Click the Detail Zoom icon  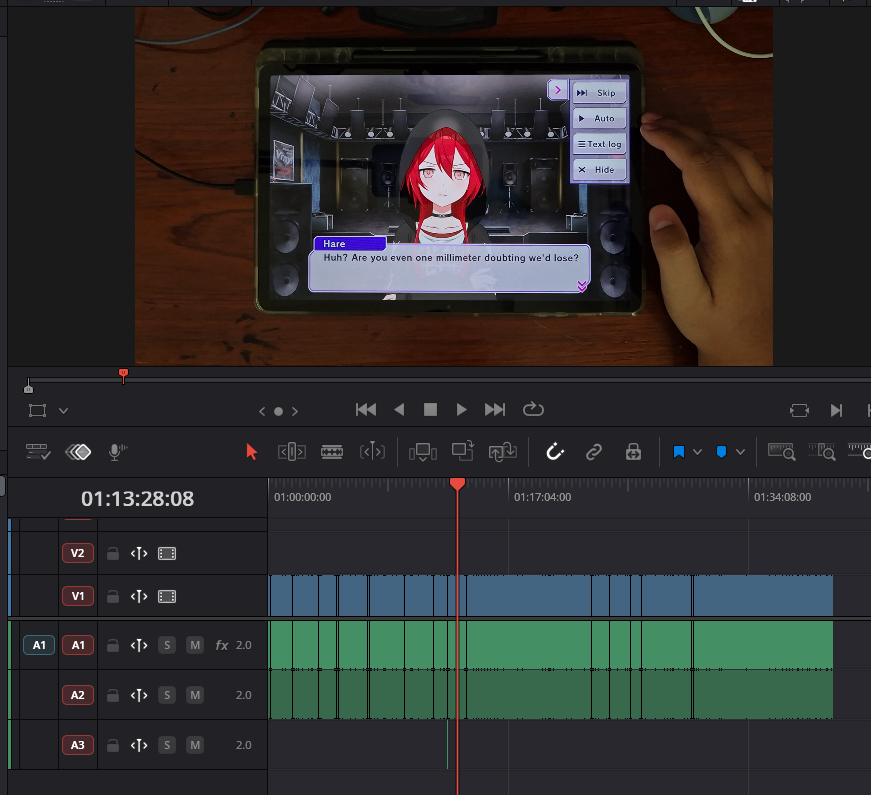click(x=822, y=452)
